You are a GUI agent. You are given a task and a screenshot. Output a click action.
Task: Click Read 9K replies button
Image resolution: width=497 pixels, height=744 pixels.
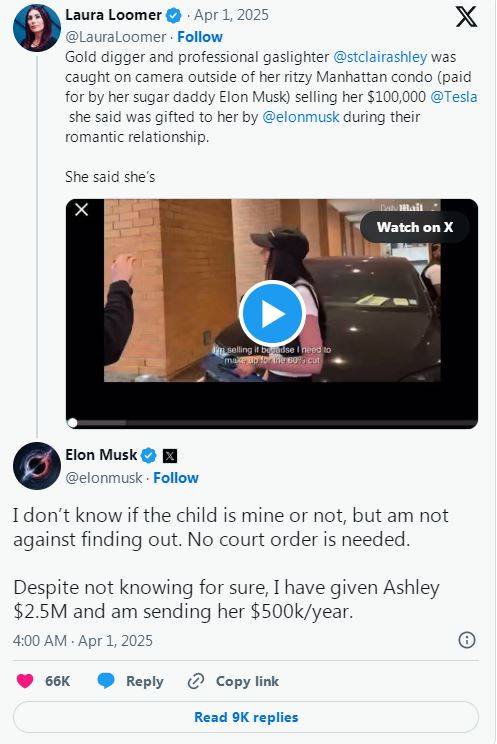(246, 717)
